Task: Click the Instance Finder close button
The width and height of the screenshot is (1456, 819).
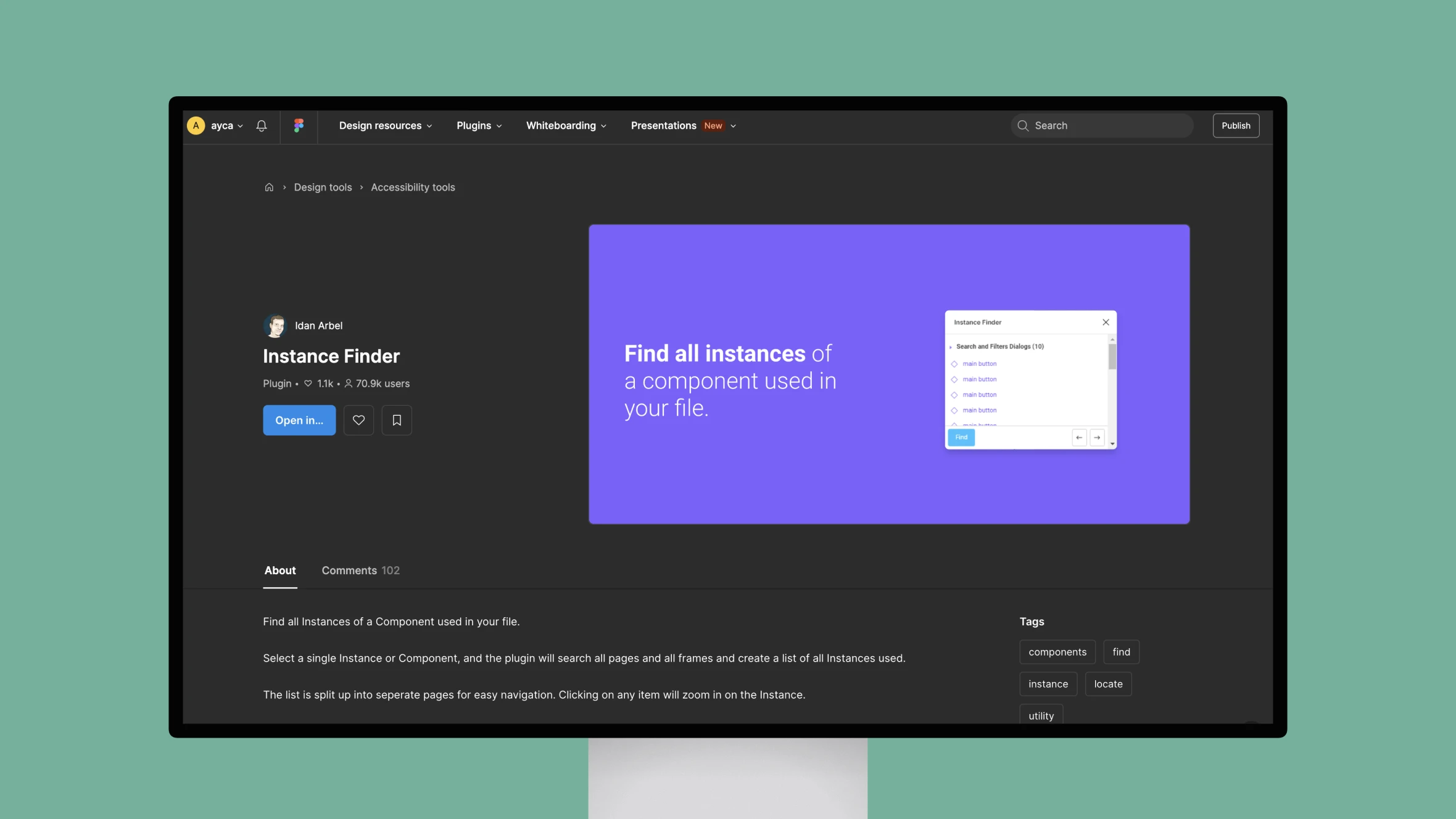Action: click(1106, 322)
